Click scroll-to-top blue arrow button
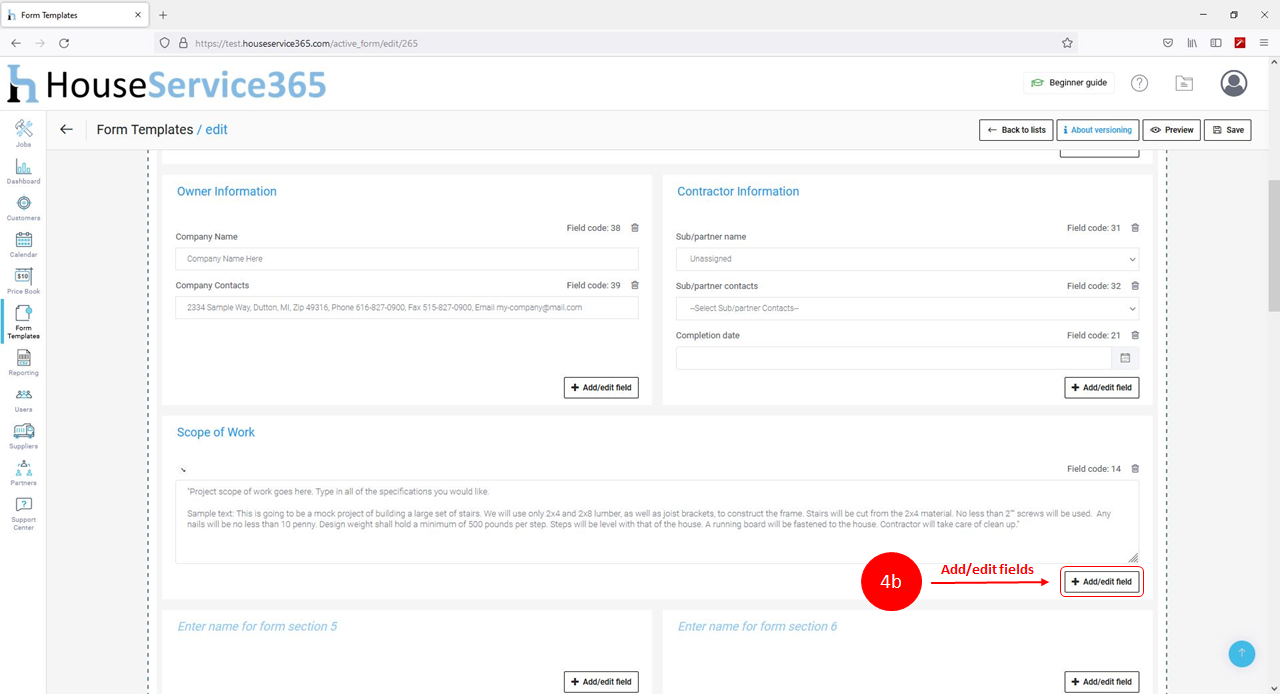1280x694 pixels. 1241,653
